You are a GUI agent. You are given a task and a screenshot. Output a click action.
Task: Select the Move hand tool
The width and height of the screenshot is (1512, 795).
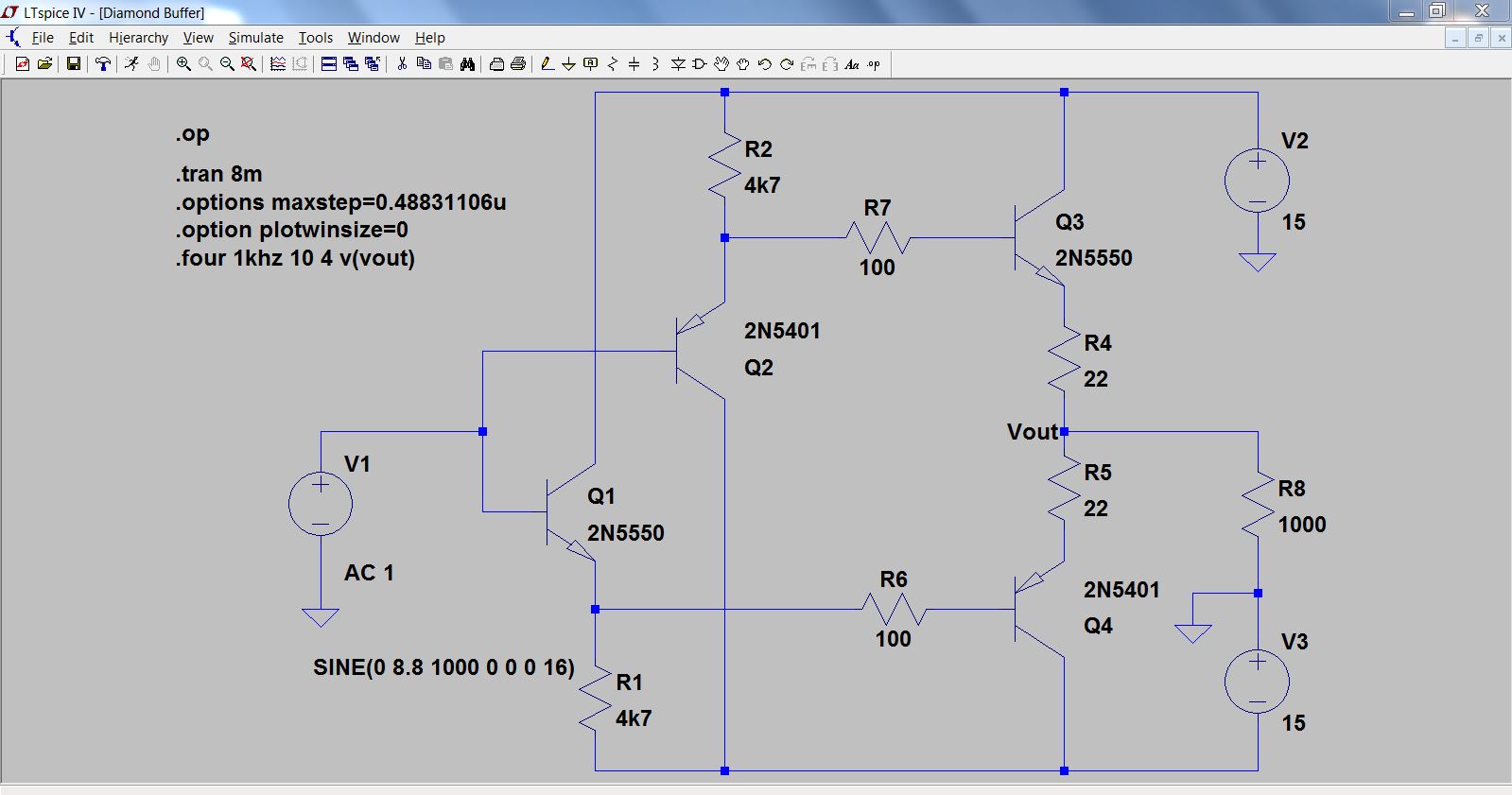721,64
